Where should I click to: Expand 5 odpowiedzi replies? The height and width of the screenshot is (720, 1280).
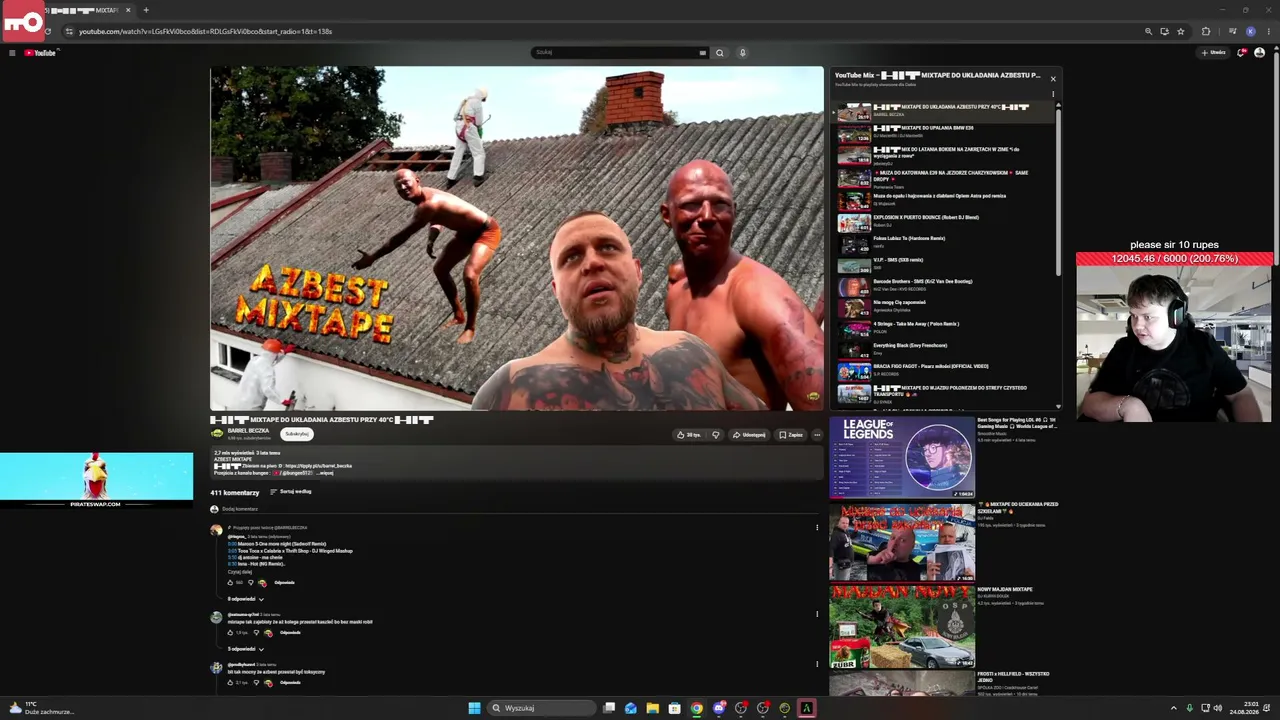pos(246,649)
